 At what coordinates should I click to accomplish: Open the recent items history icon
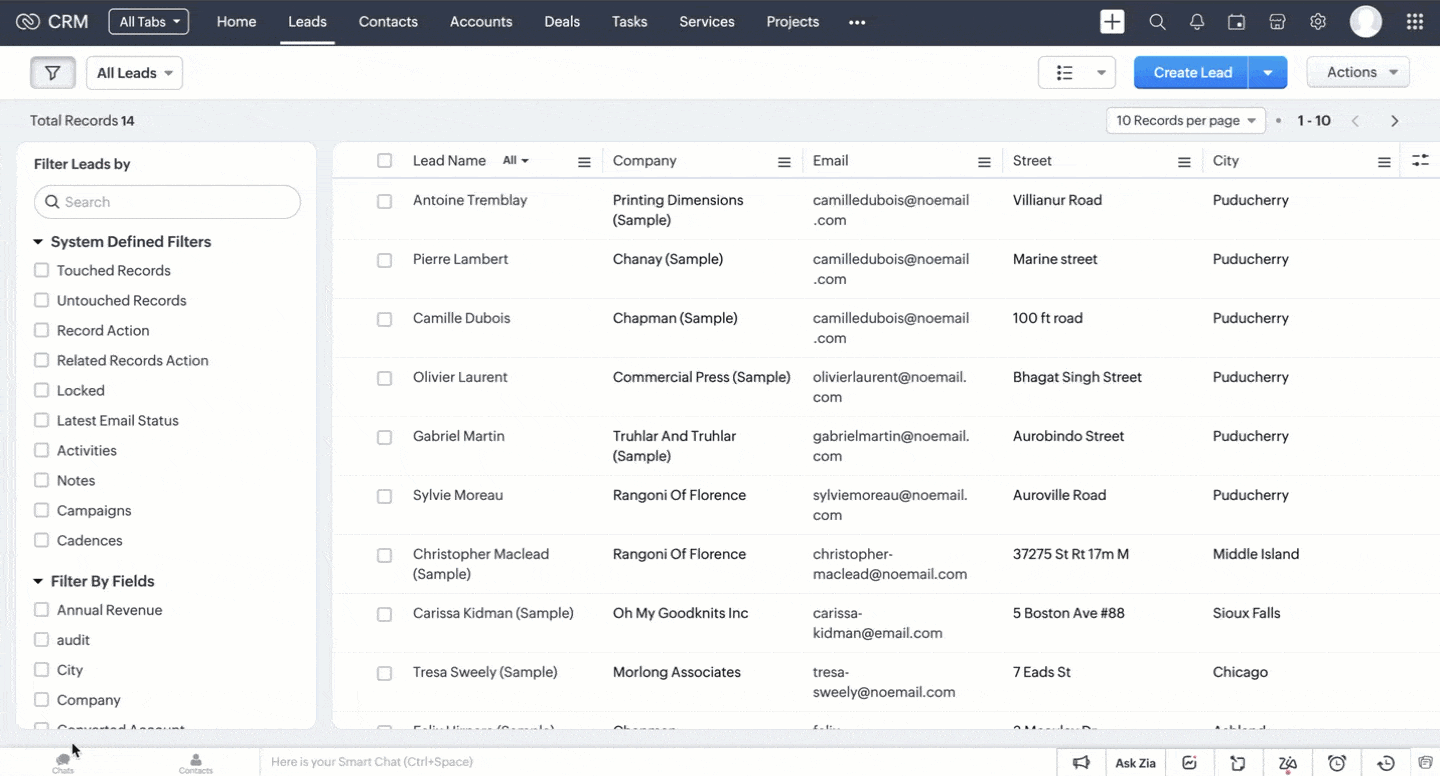point(1386,762)
